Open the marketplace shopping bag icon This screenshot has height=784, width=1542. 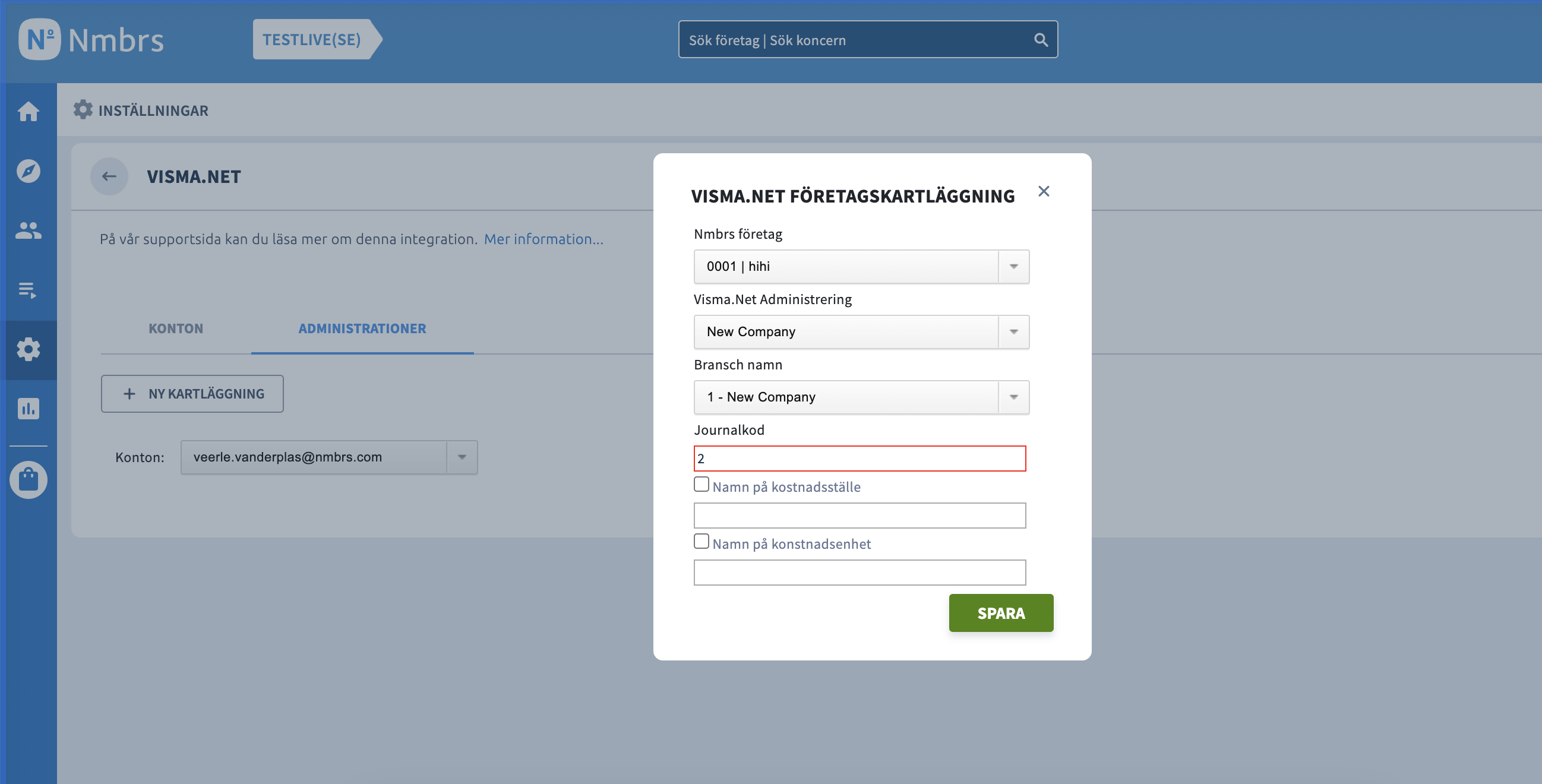pyautogui.click(x=28, y=479)
